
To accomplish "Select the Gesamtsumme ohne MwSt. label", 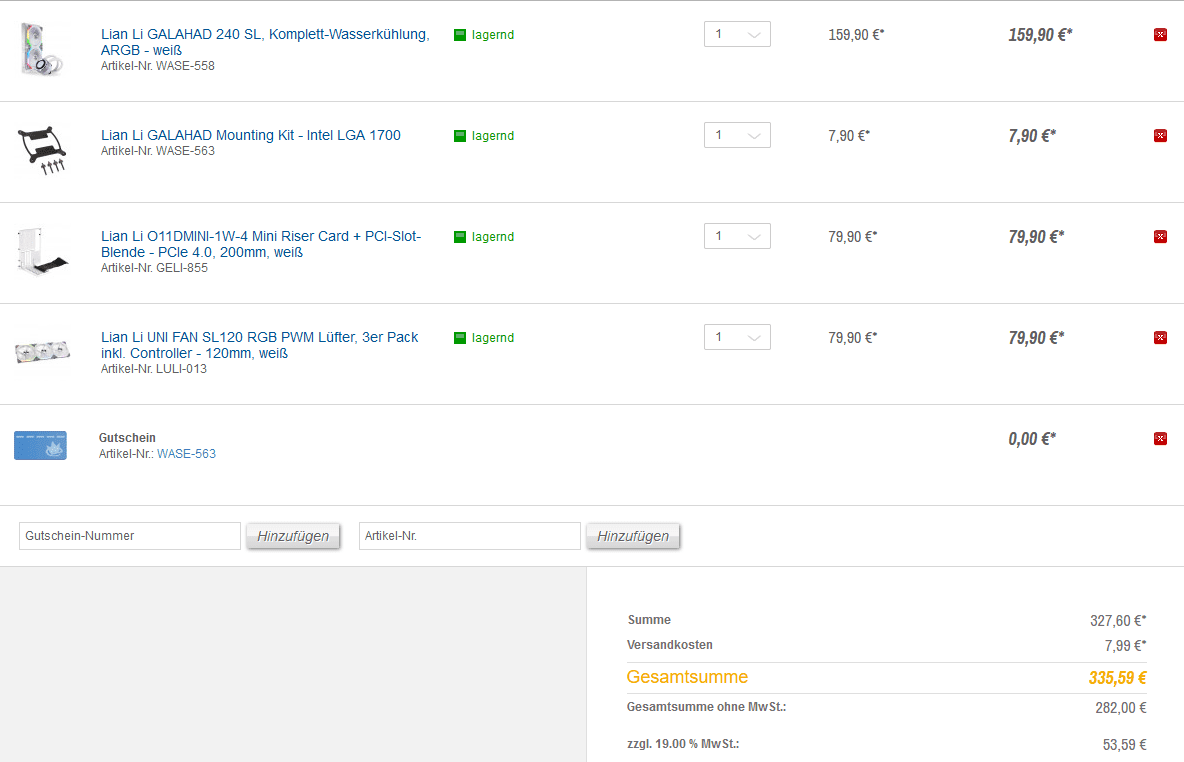I will coord(706,707).
